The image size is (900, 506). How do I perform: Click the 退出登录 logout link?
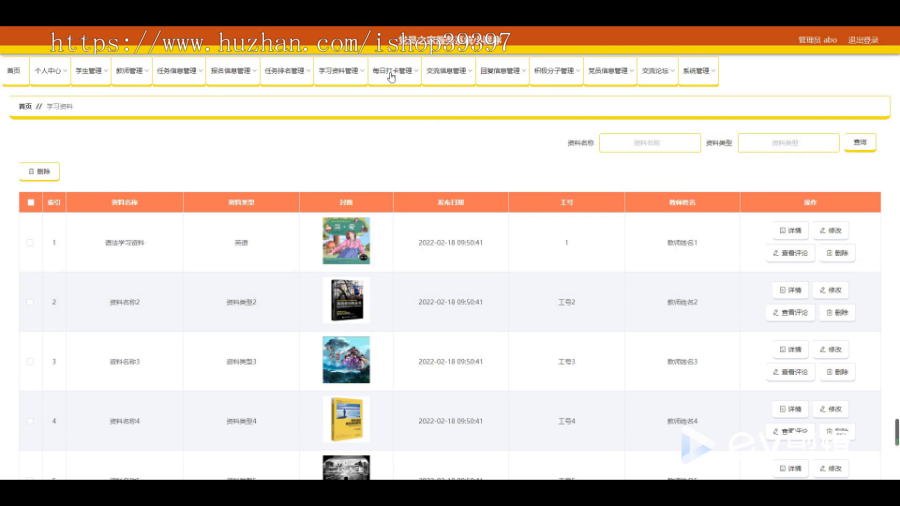click(863, 40)
